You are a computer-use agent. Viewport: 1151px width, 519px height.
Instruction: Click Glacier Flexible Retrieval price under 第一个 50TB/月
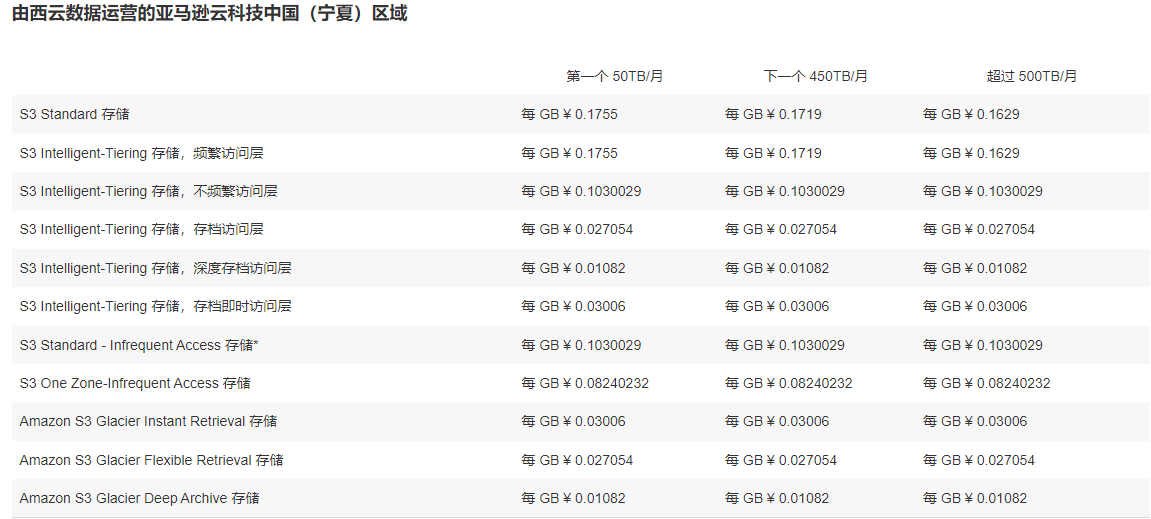coord(577,460)
